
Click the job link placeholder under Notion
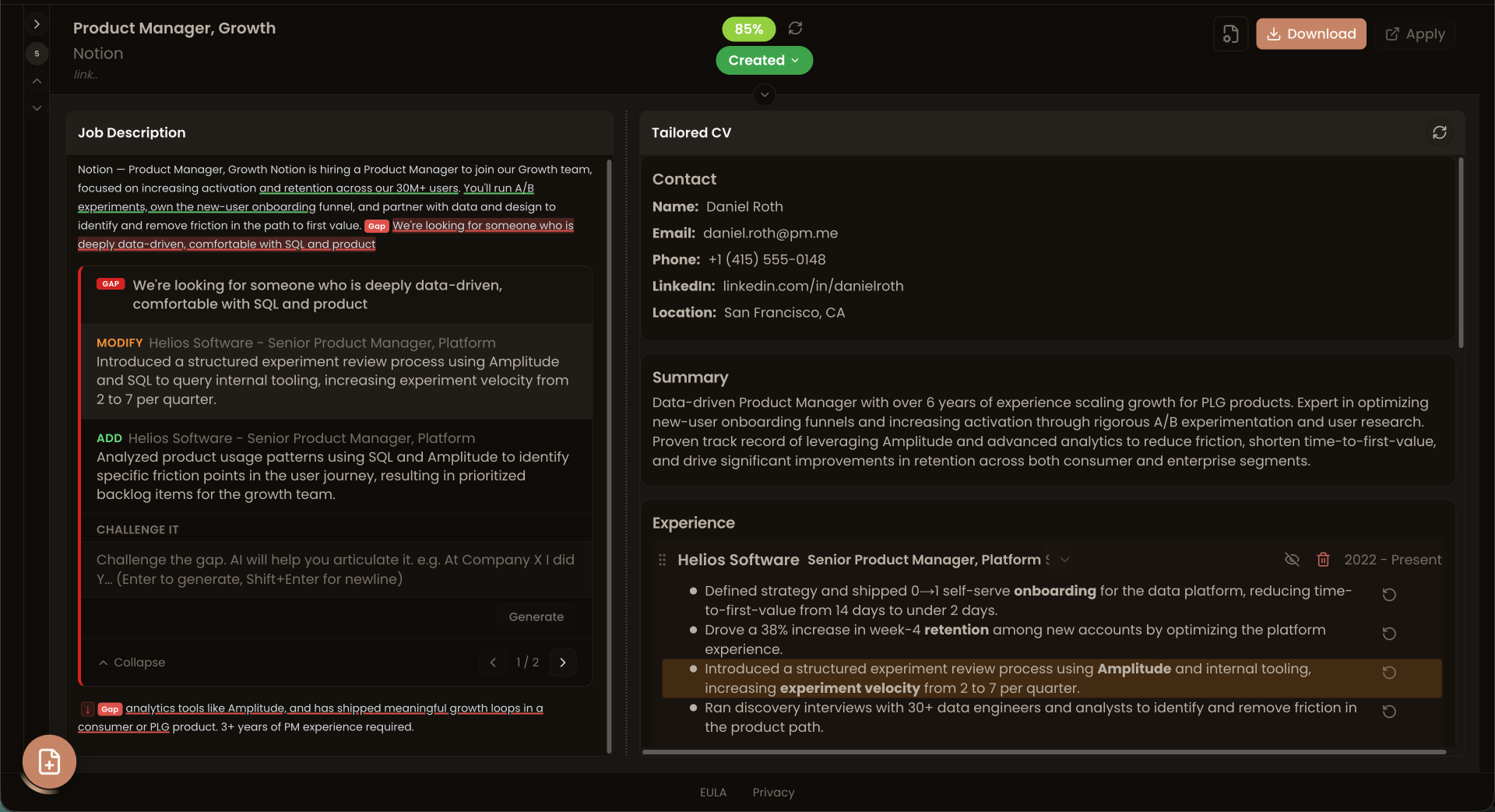click(85, 75)
